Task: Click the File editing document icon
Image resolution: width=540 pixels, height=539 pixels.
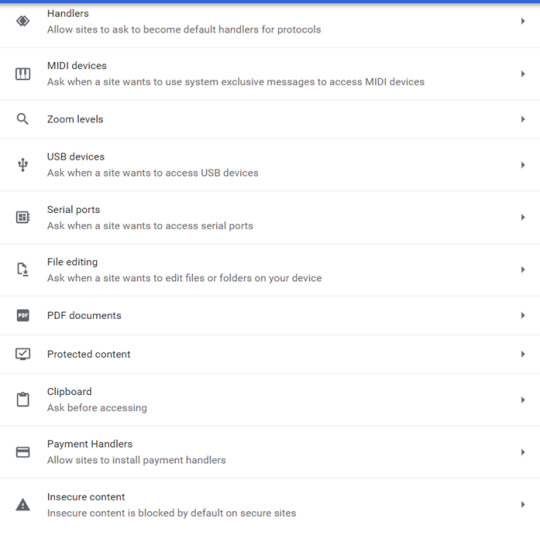Action: click(23, 269)
